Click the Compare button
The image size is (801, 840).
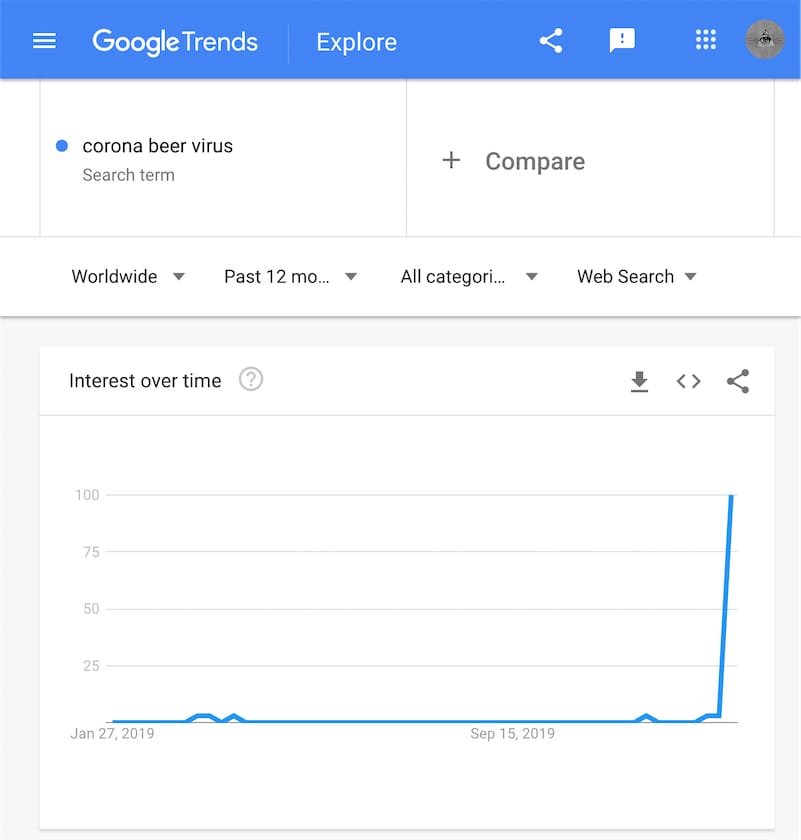tap(535, 162)
